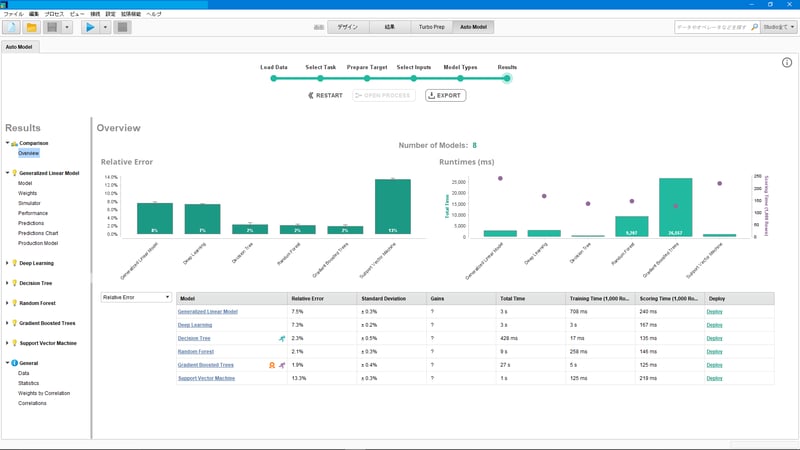This screenshot has height=450, width=800.
Task: Open a process with the folder icon
Action: (x=32, y=27)
